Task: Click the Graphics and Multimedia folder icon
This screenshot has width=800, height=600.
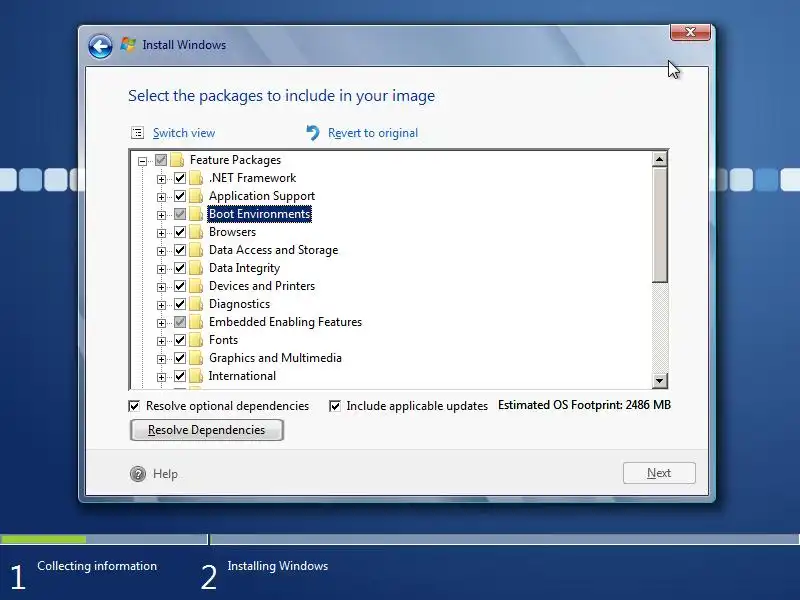Action: click(196, 358)
